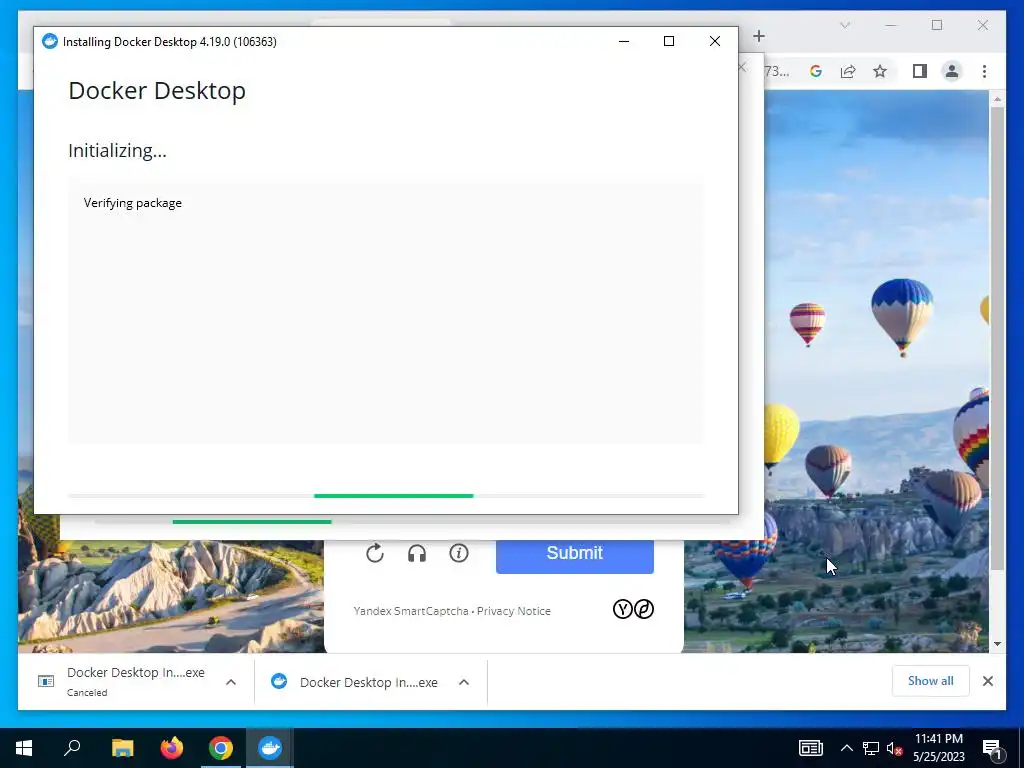Image resolution: width=1024 pixels, height=768 pixels.
Task: Click the Verifying package status text
Action: coord(133,203)
